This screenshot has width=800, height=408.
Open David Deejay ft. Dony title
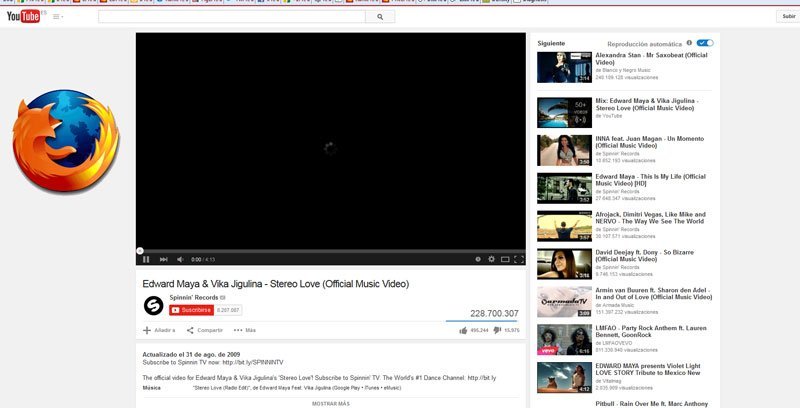[x=644, y=256]
